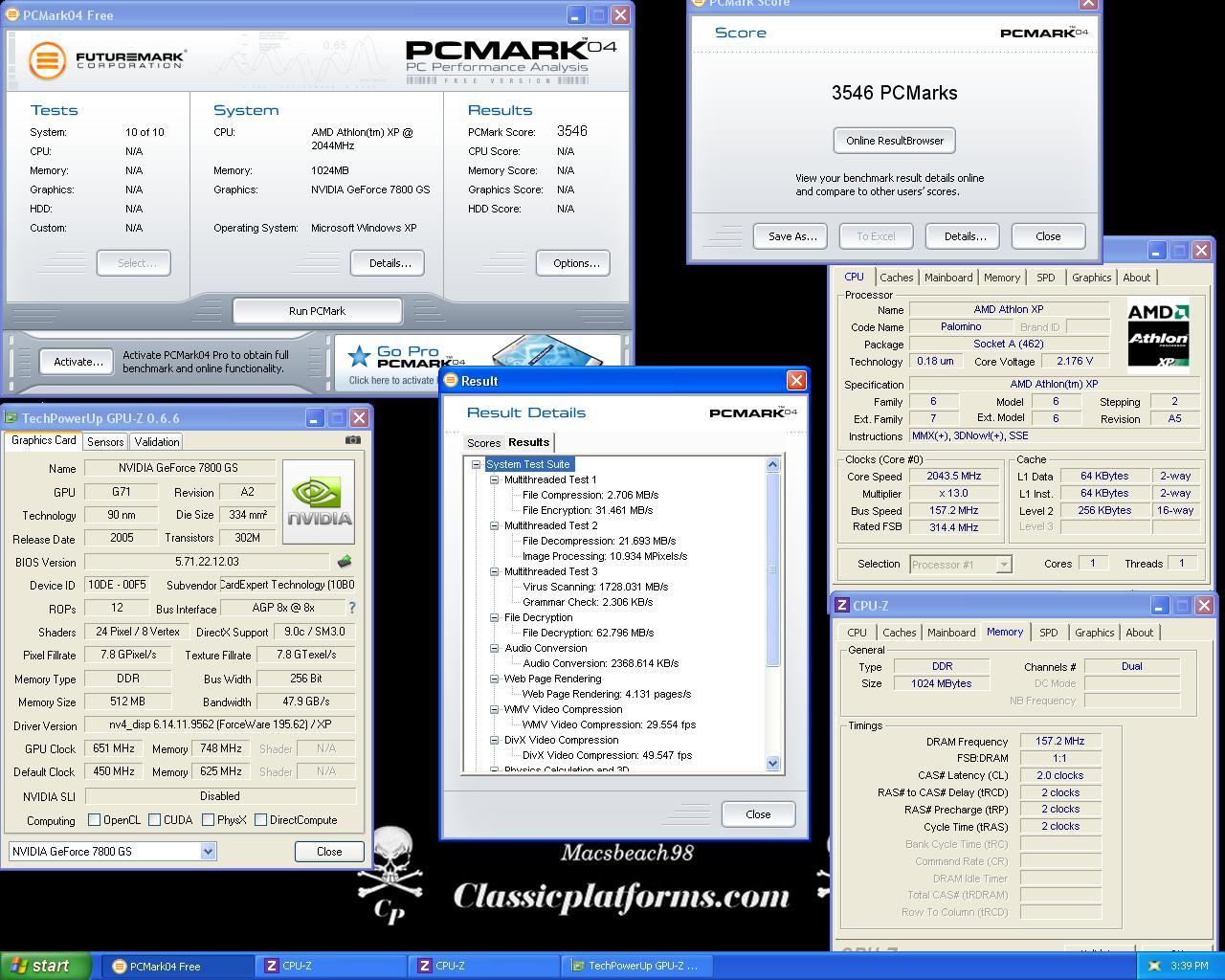Switch to the Sensors tab in GPU-Z
The image size is (1225, 980).
tap(105, 442)
